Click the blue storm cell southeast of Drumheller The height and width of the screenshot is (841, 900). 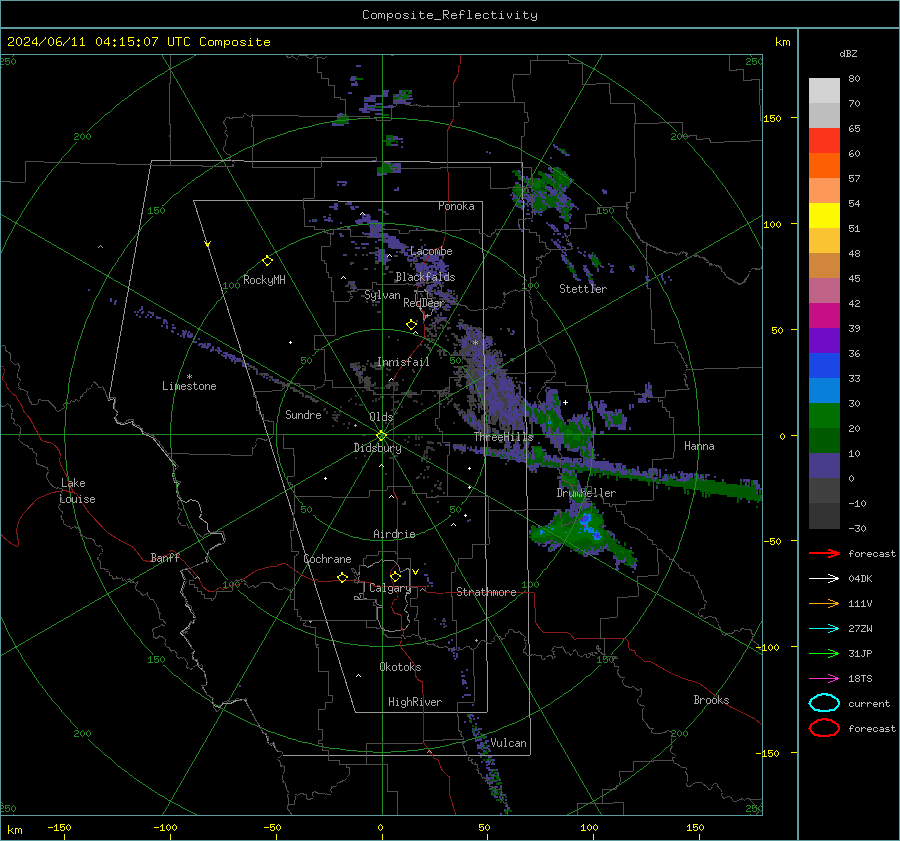[x=590, y=527]
